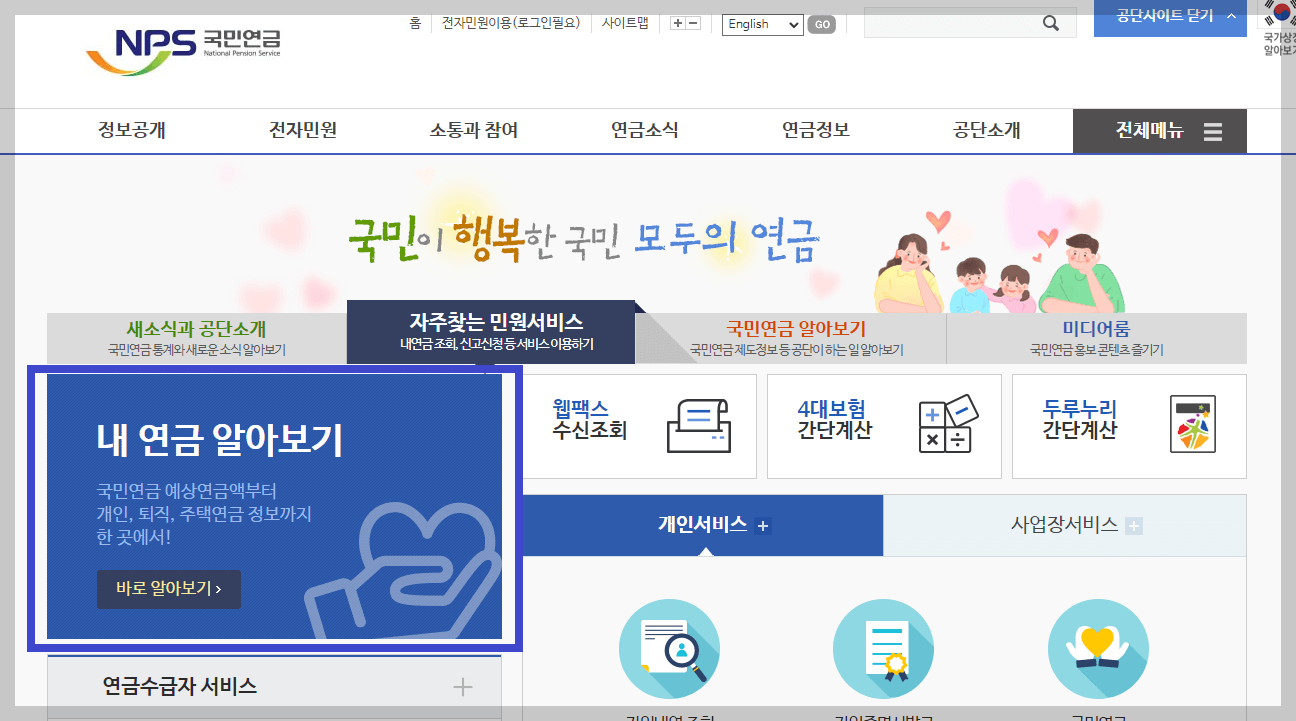Open the 연금정보 menu

pyautogui.click(x=816, y=131)
